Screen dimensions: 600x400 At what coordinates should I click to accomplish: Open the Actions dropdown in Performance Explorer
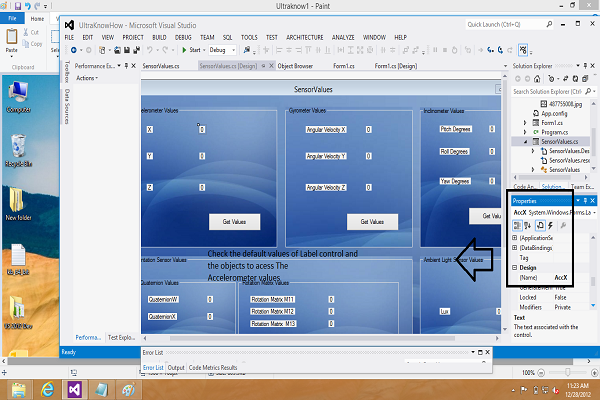87,78
